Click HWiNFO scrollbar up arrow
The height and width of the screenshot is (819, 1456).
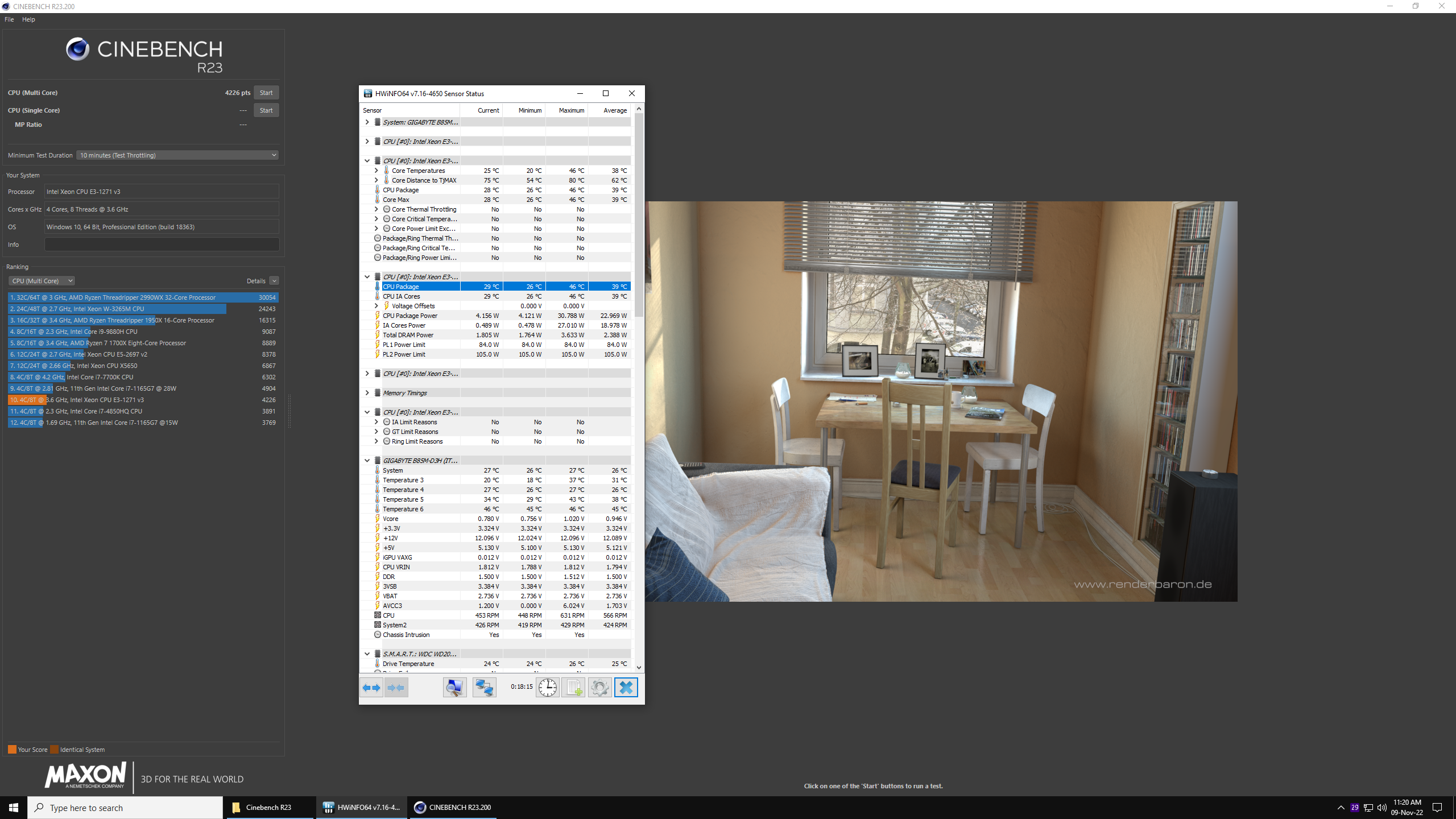click(639, 109)
